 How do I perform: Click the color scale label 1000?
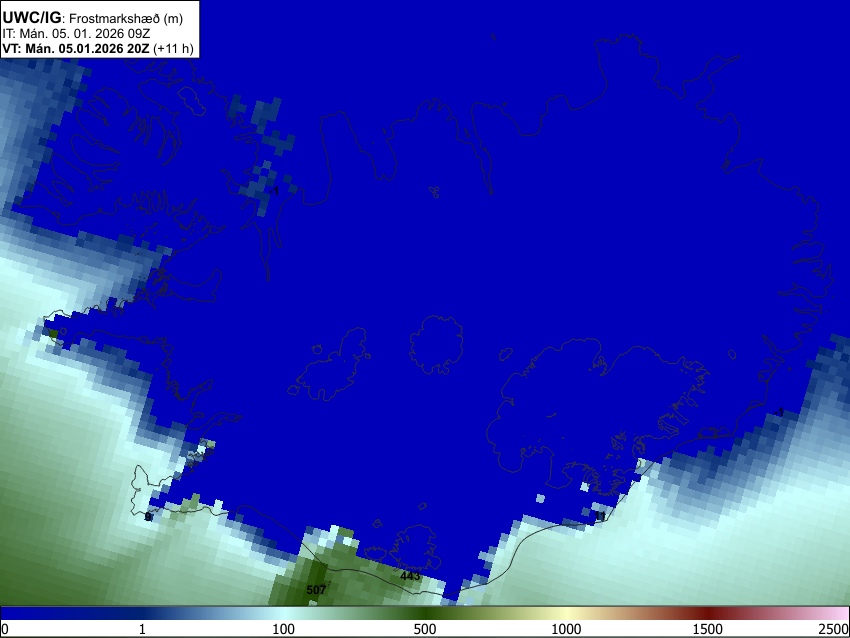pos(566,629)
